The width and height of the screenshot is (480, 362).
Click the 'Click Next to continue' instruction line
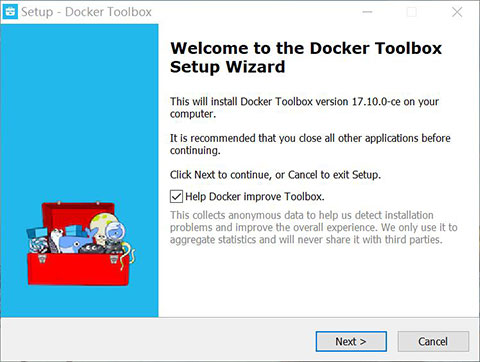[x=275, y=175]
